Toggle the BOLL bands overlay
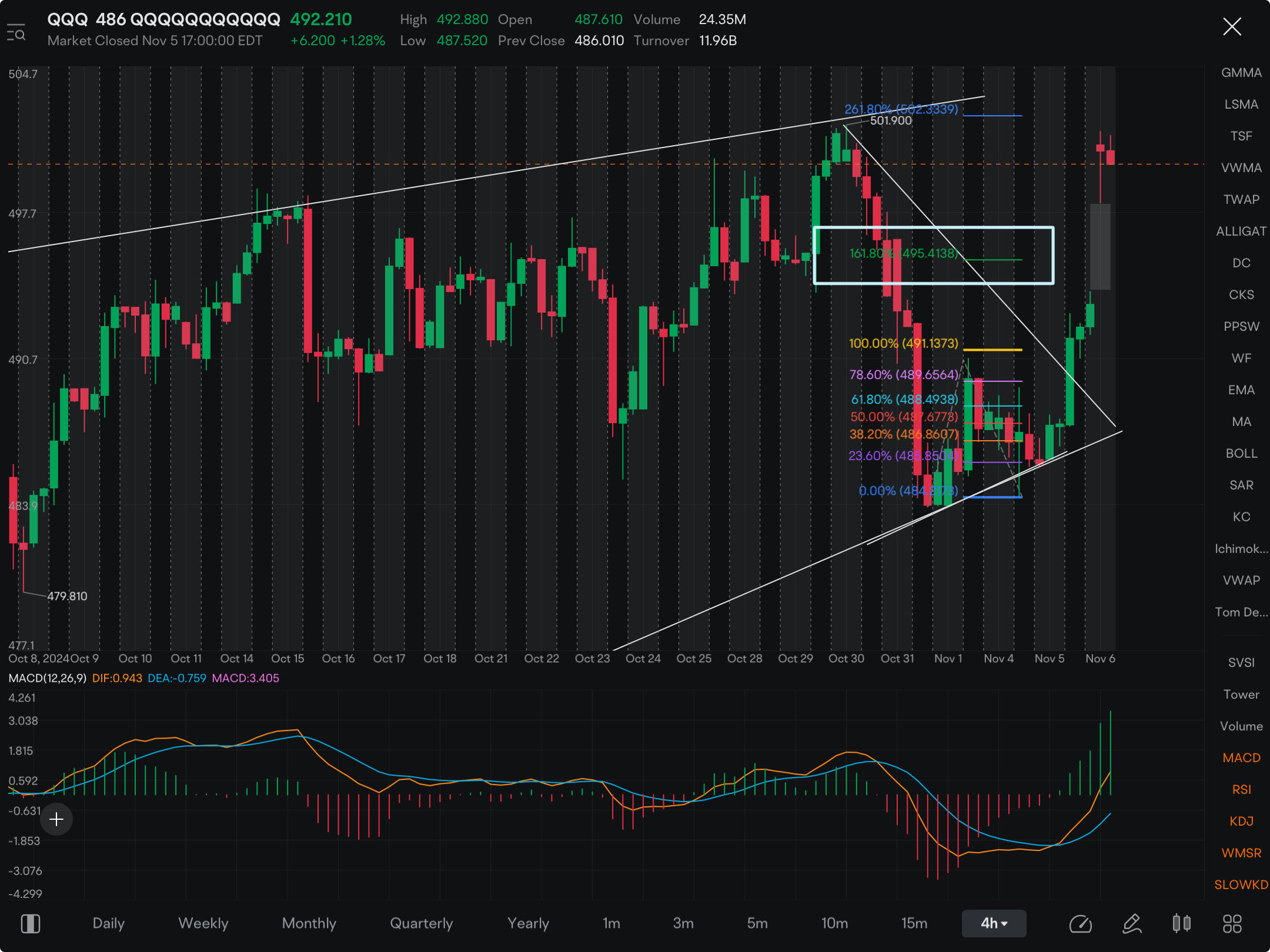 (1241, 454)
